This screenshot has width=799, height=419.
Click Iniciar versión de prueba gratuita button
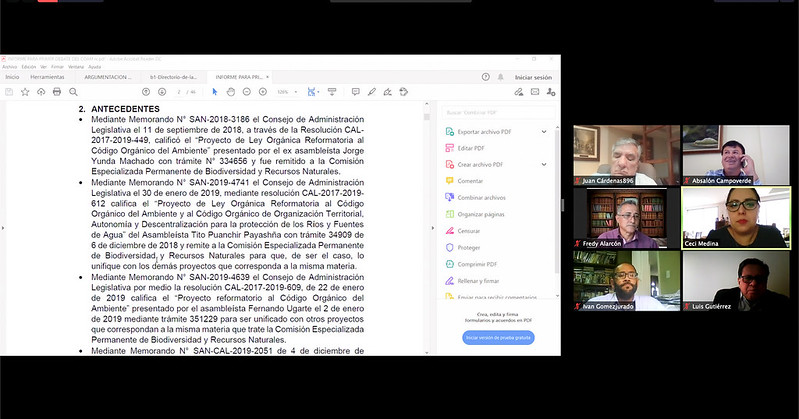click(498, 337)
